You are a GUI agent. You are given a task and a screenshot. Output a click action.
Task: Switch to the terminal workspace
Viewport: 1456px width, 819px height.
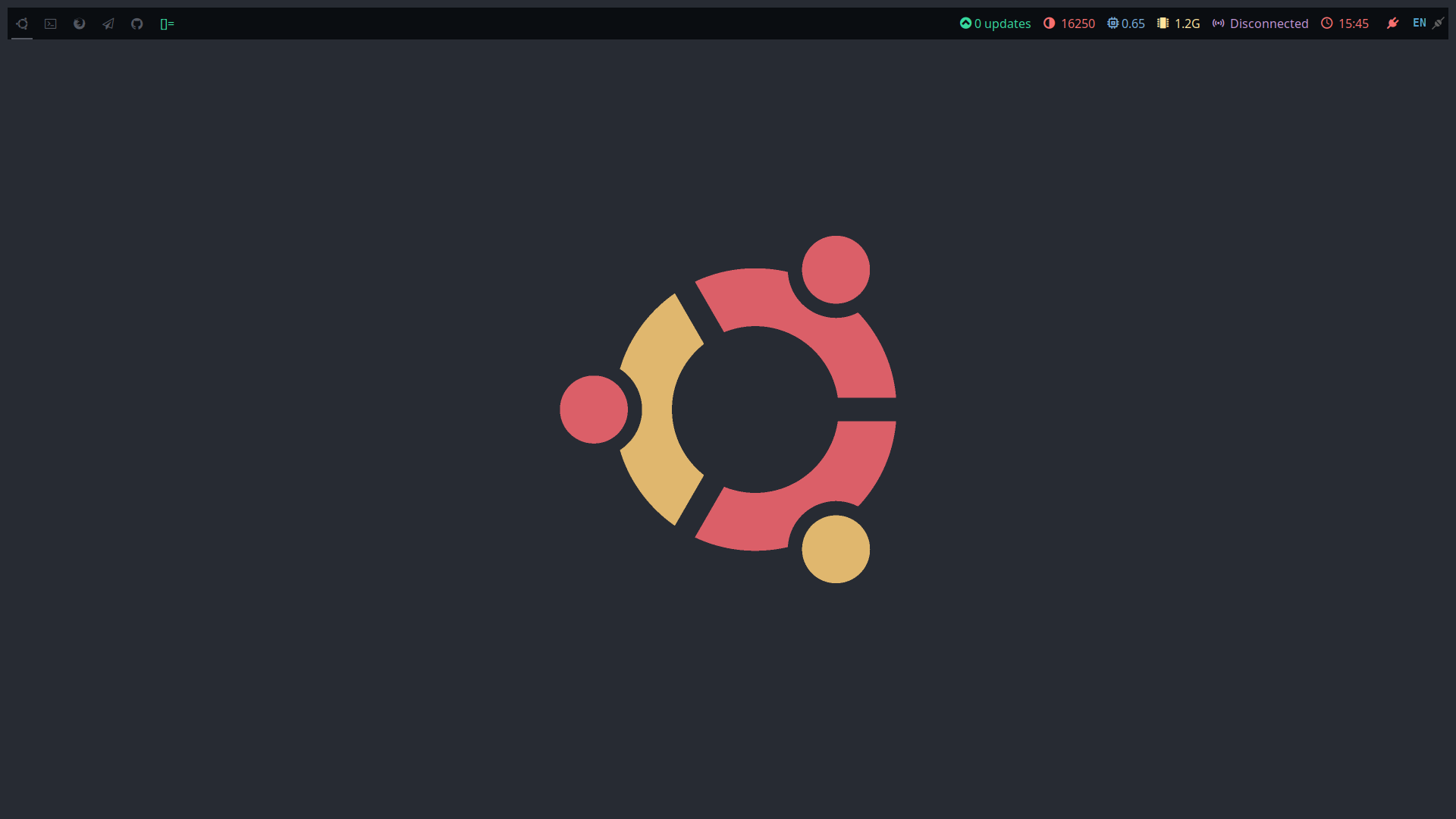[51, 24]
